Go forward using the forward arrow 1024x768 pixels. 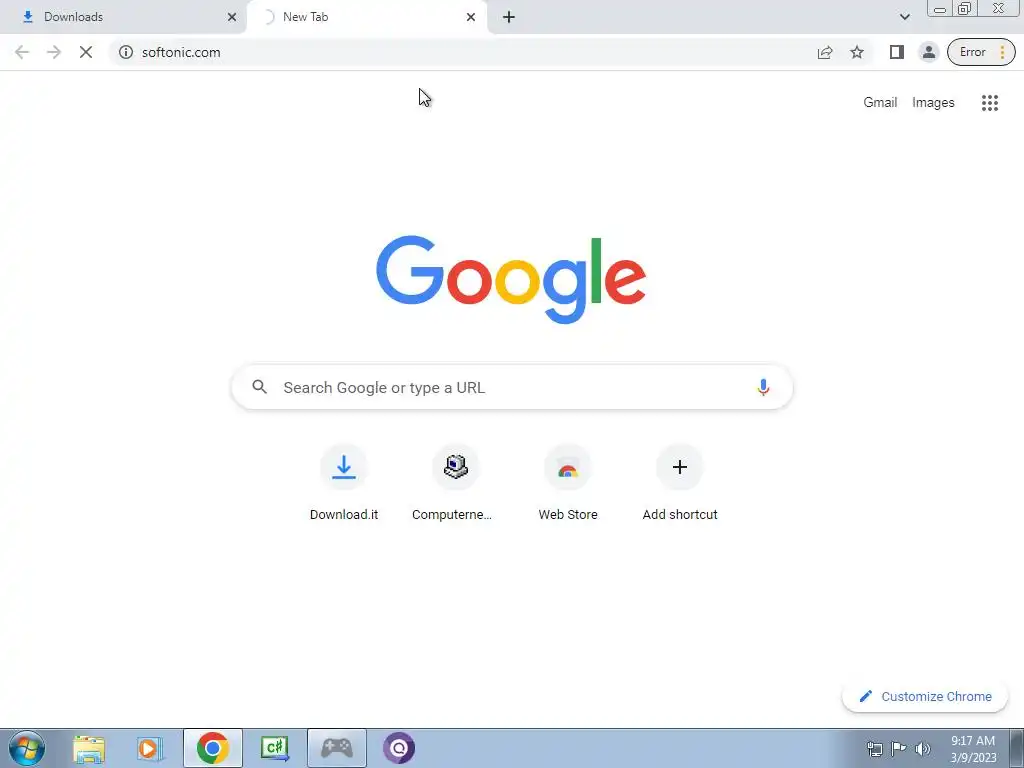pos(54,52)
